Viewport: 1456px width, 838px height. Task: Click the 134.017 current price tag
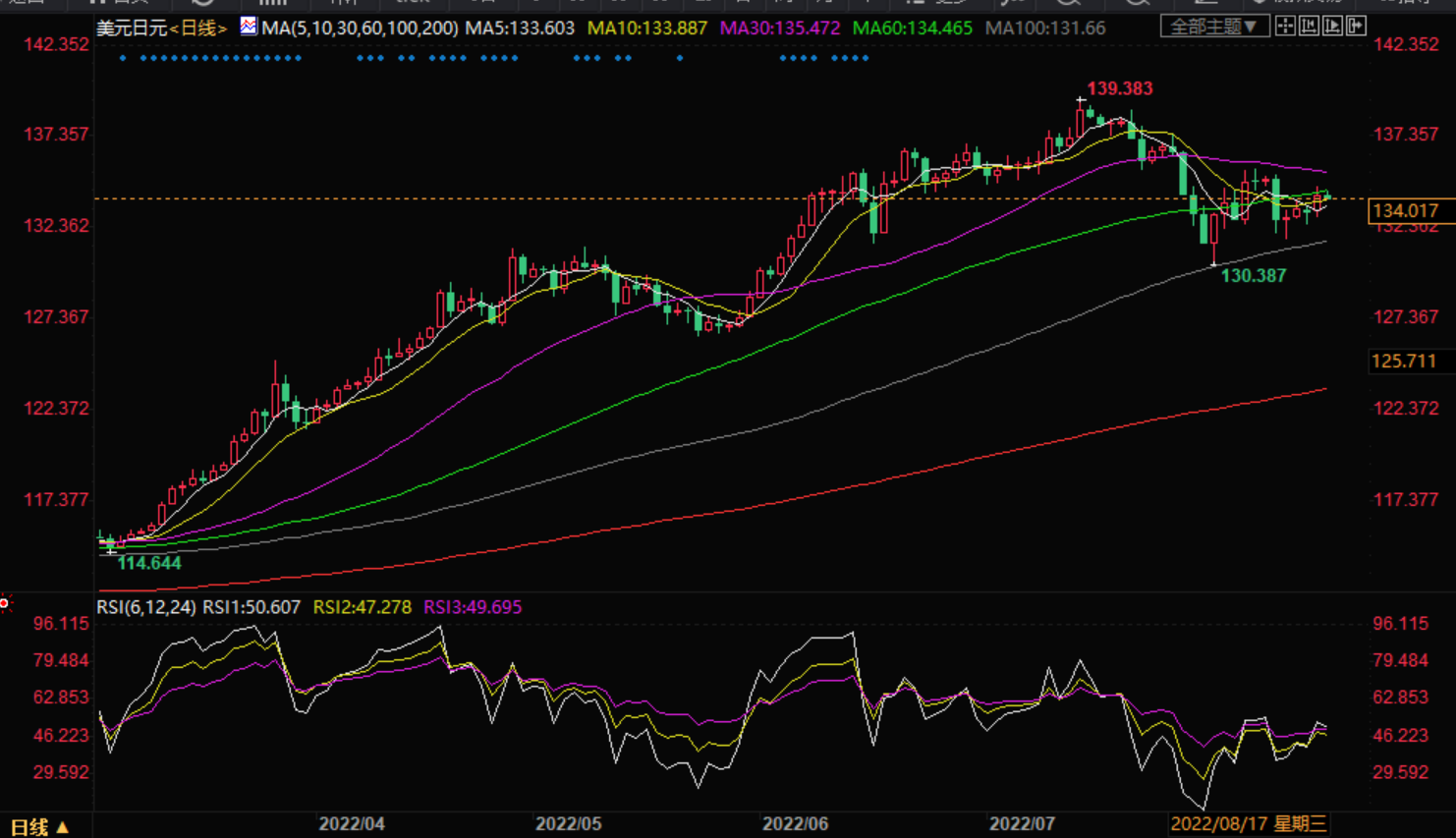tap(1405, 210)
